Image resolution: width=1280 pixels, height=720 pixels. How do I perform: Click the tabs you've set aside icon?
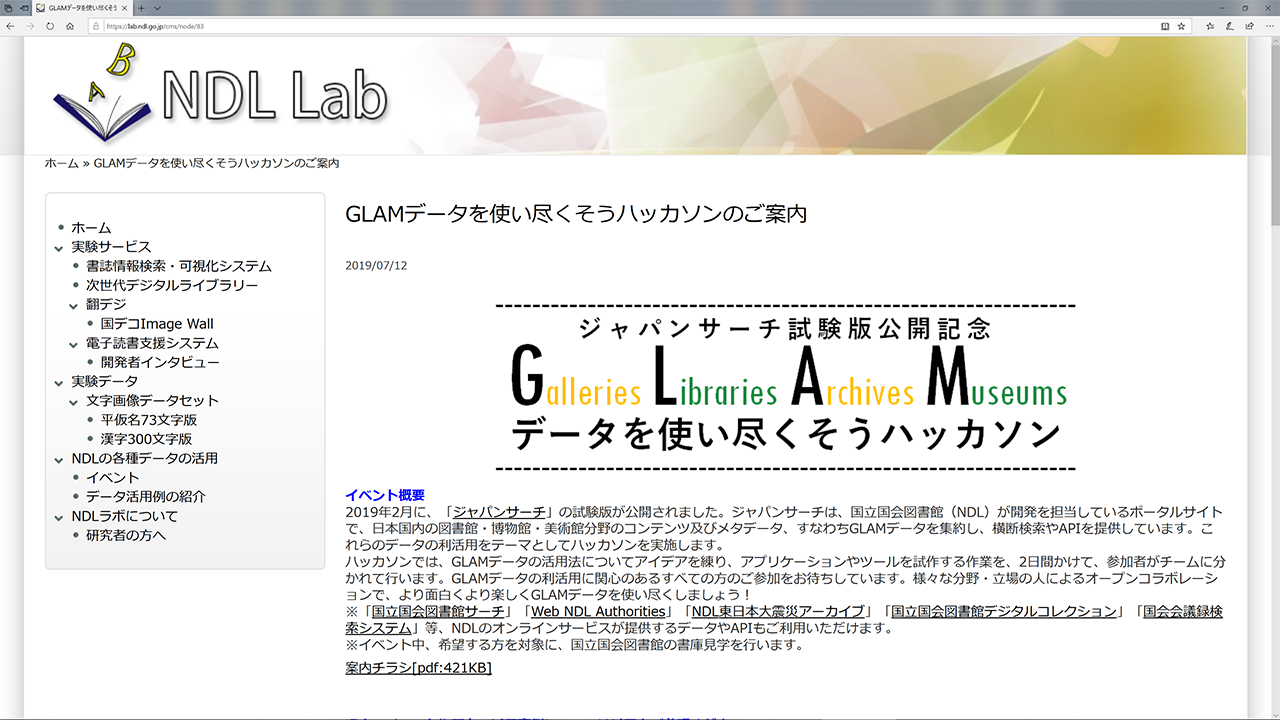pos(8,8)
